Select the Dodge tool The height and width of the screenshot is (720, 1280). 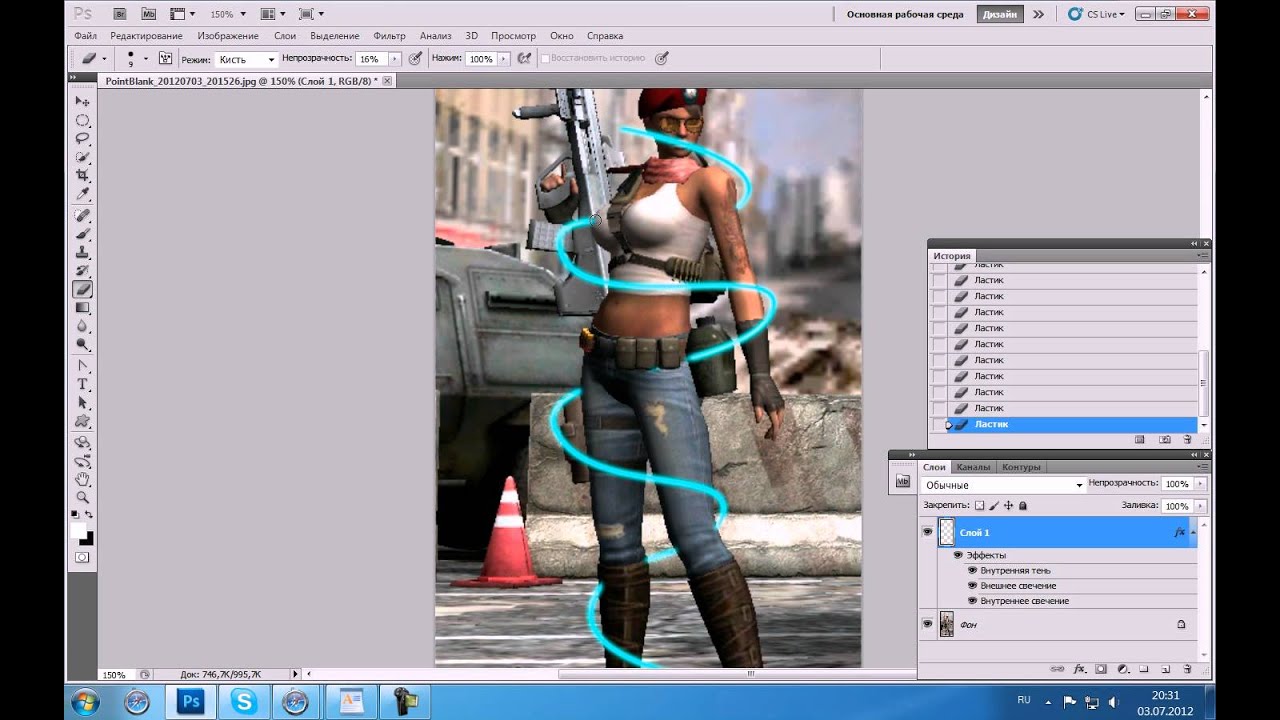click(83, 345)
